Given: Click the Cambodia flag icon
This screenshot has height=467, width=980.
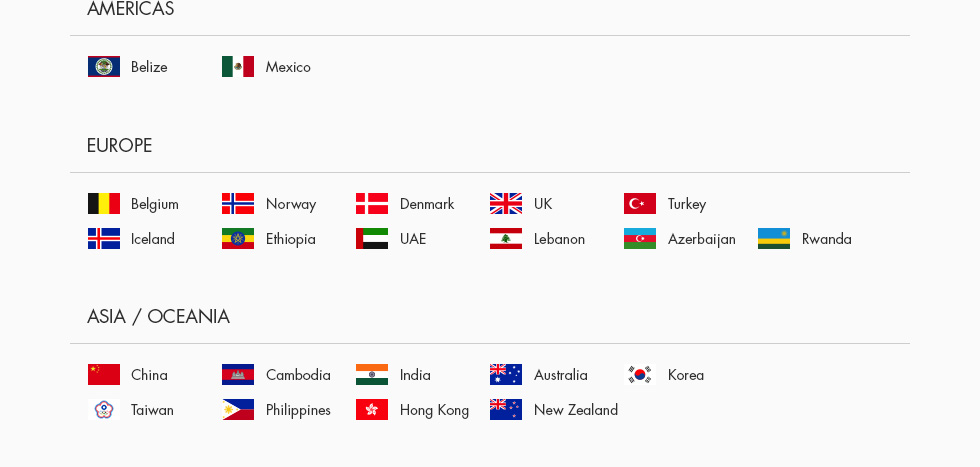Looking at the screenshot, I should pyautogui.click(x=238, y=375).
